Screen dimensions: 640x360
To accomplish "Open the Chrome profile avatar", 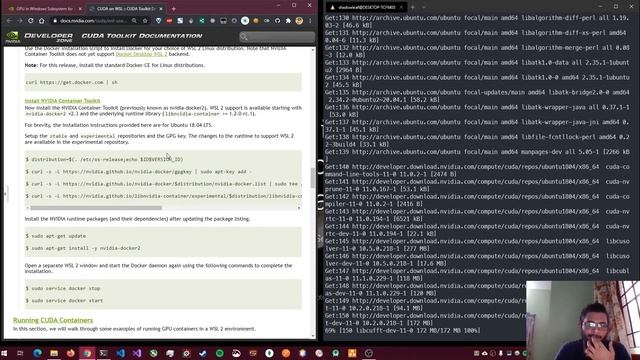I will [299, 21].
